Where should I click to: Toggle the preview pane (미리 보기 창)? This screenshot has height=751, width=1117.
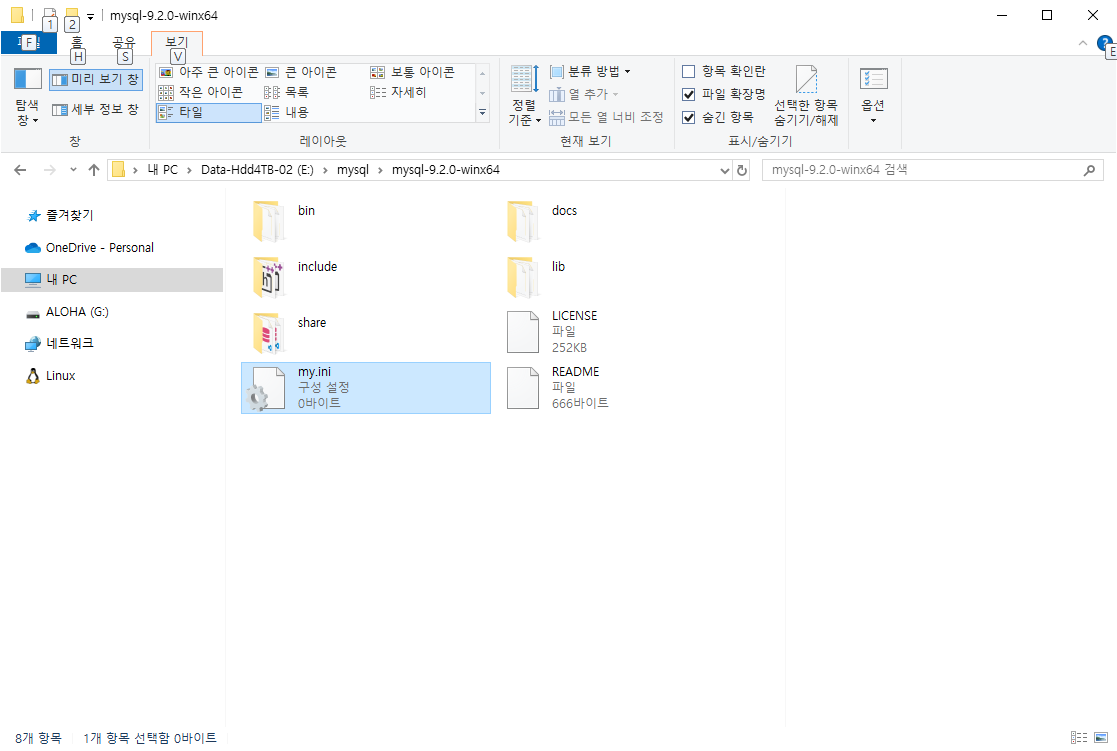pos(96,79)
